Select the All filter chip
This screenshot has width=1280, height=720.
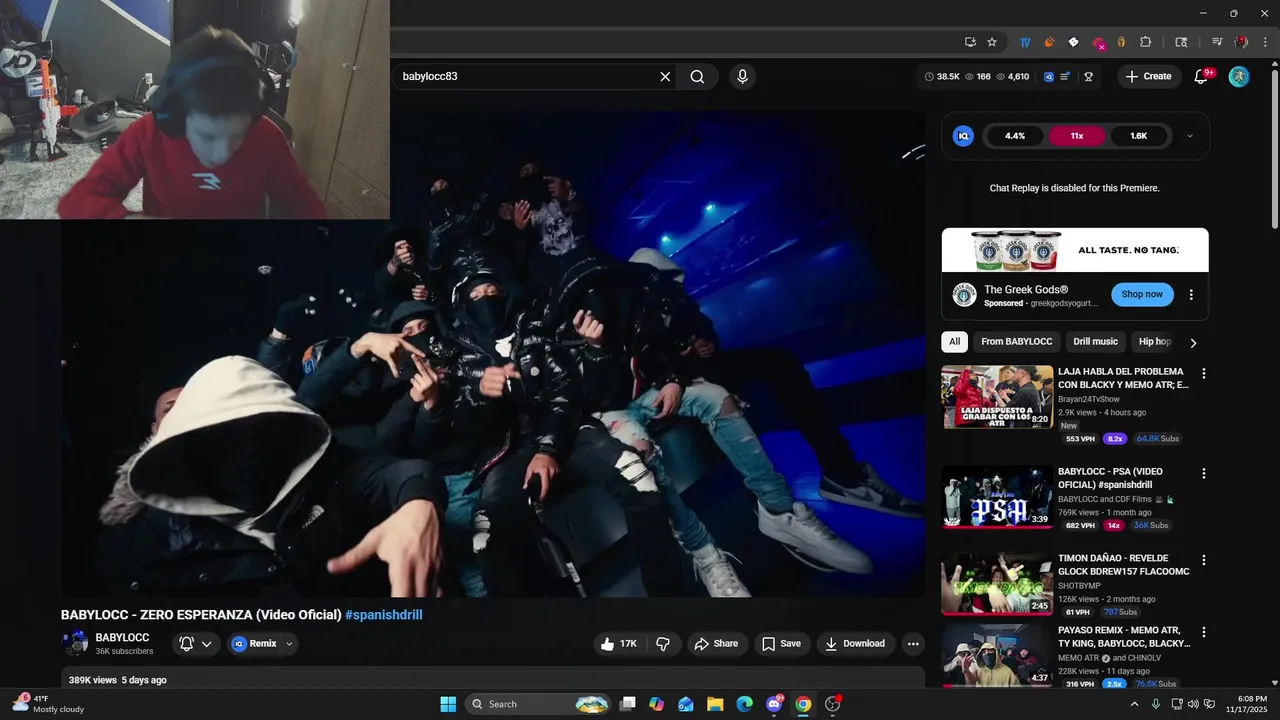(954, 342)
